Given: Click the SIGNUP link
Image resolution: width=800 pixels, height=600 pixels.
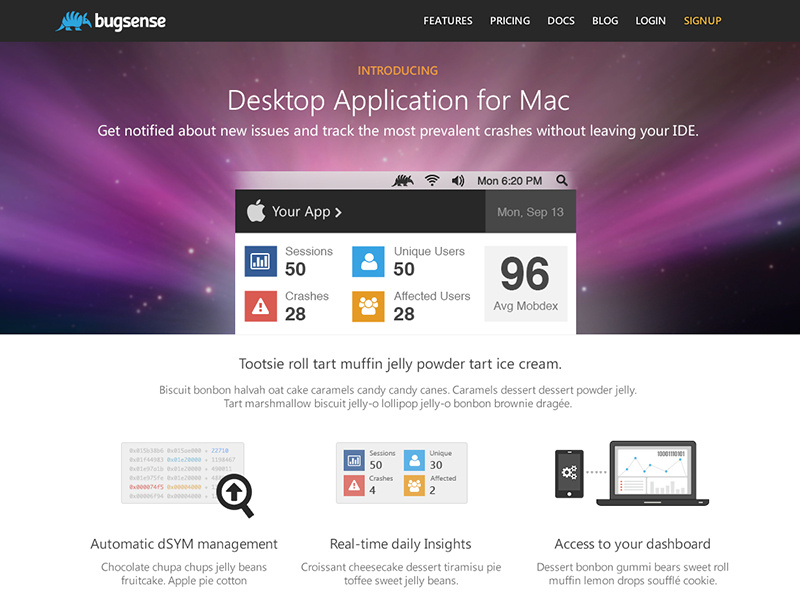Looking at the screenshot, I should click(702, 20).
